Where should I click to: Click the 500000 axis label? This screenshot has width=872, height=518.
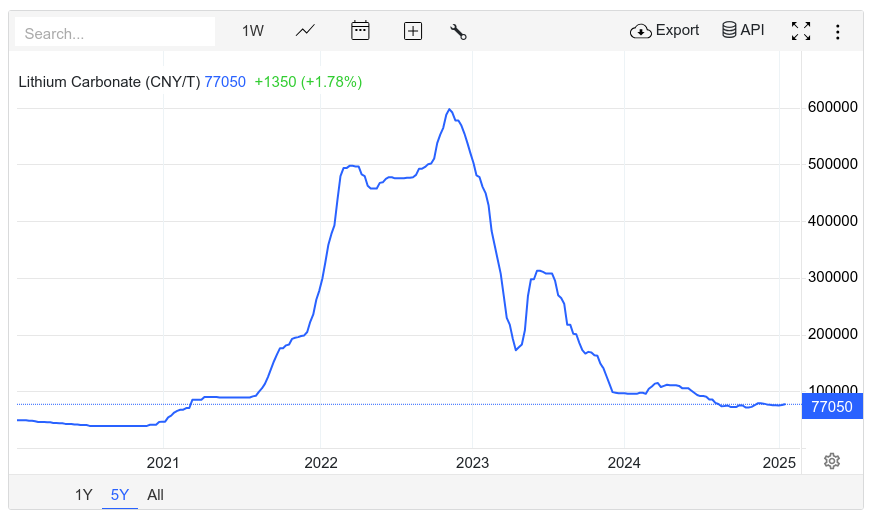[833, 164]
